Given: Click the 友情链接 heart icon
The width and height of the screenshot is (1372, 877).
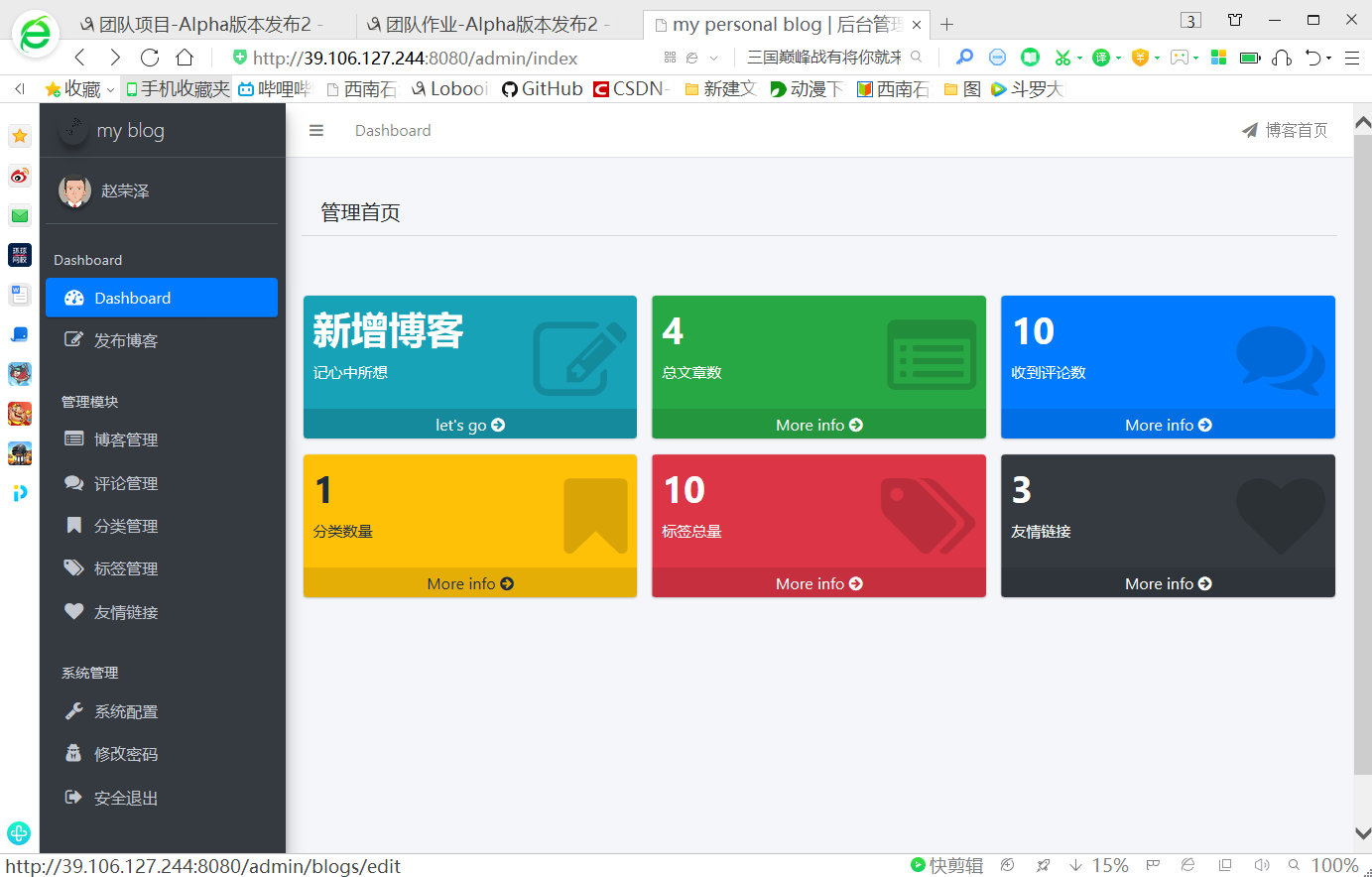Looking at the screenshot, I should (72, 612).
